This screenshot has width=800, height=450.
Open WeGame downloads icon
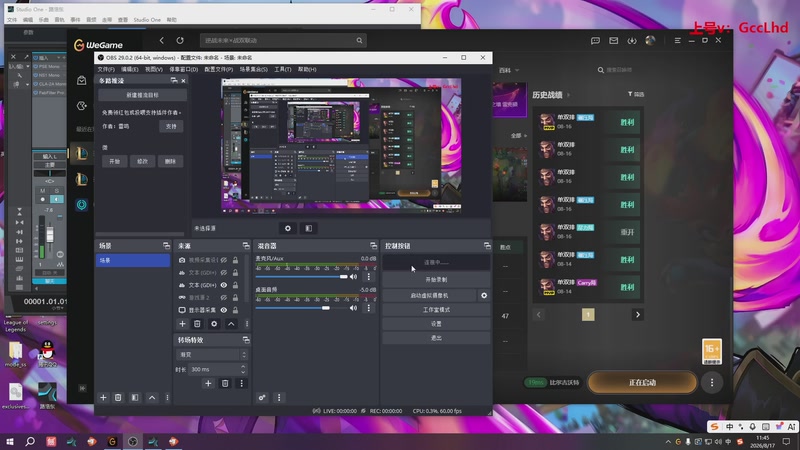tap(632, 40)
